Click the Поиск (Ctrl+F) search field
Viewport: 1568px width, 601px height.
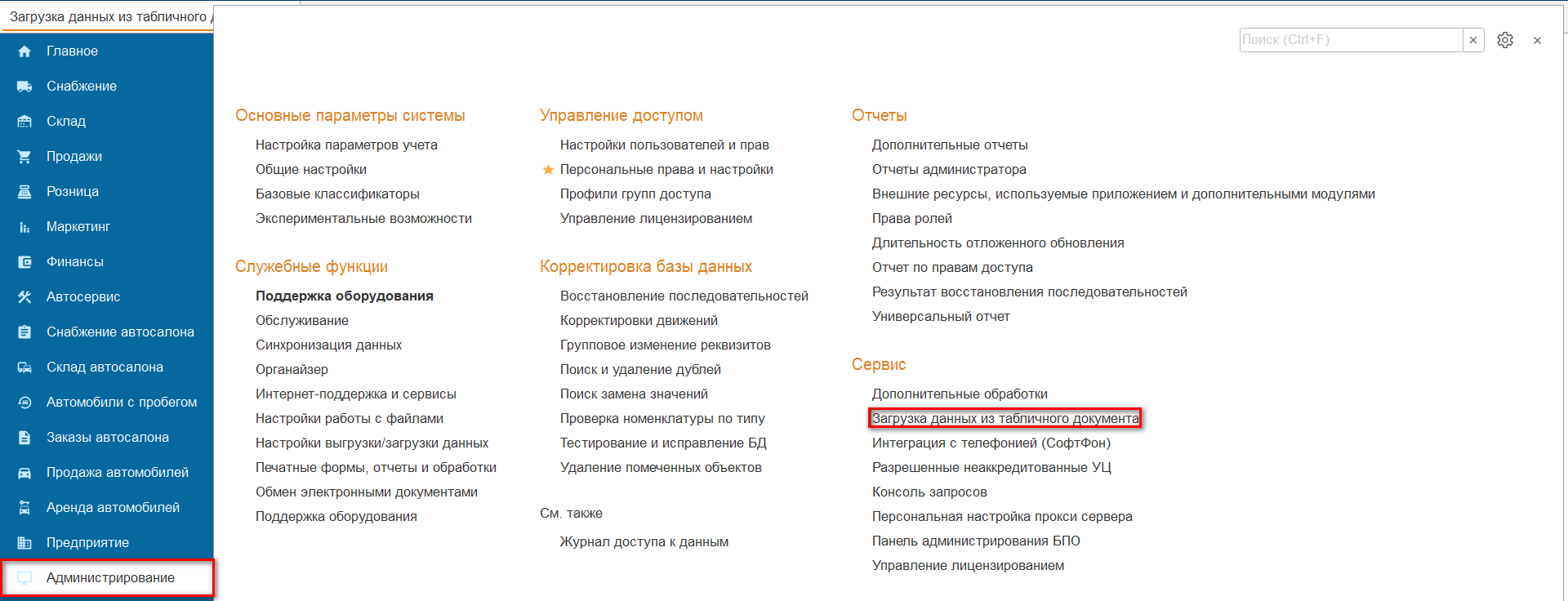[1351, 40]
